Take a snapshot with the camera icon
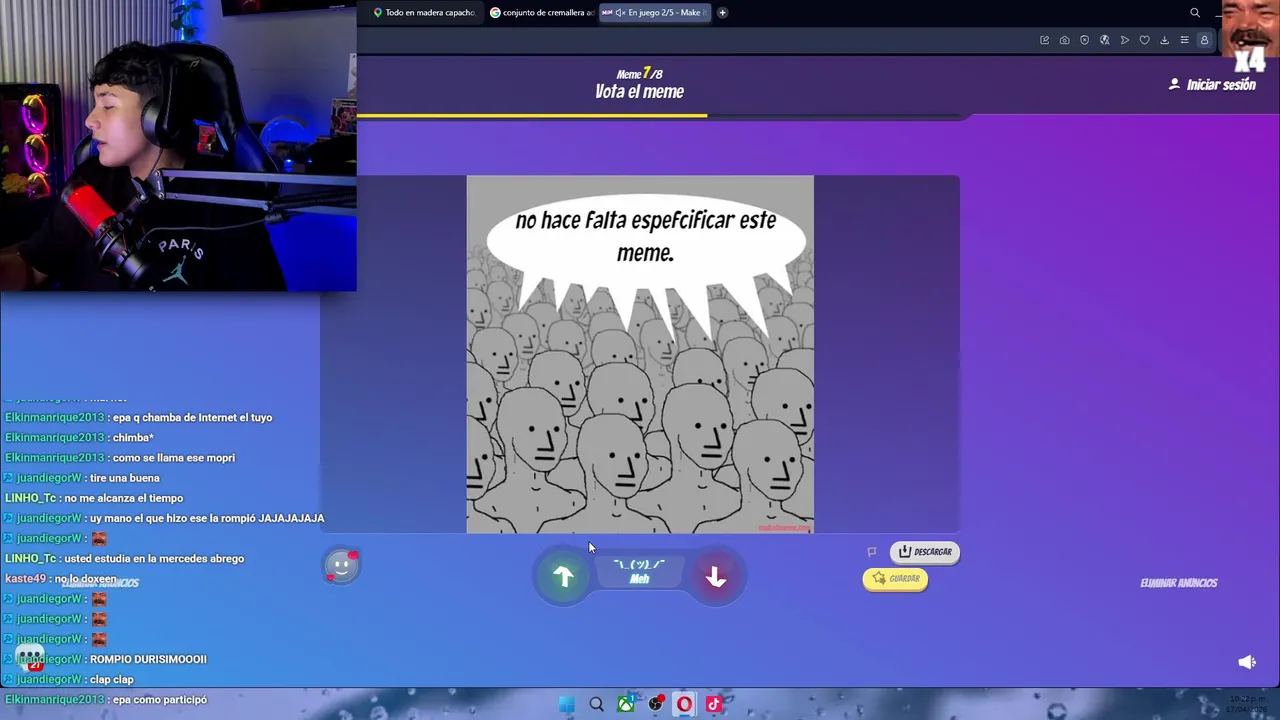The image size is (1280, 720). click(x=1065, y=40)
